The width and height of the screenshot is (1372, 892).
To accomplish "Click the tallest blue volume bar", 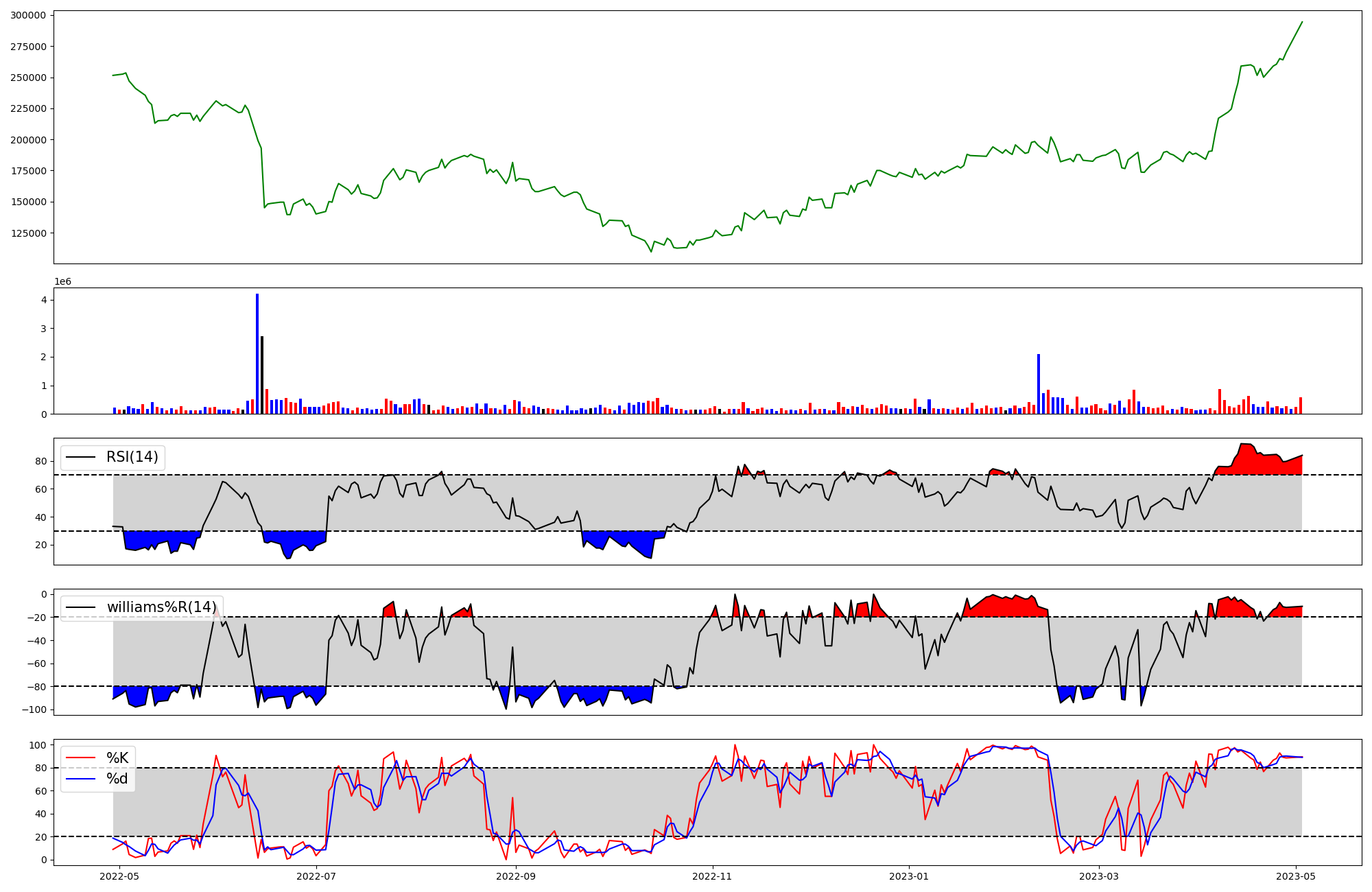I will [x=257, y=353].
